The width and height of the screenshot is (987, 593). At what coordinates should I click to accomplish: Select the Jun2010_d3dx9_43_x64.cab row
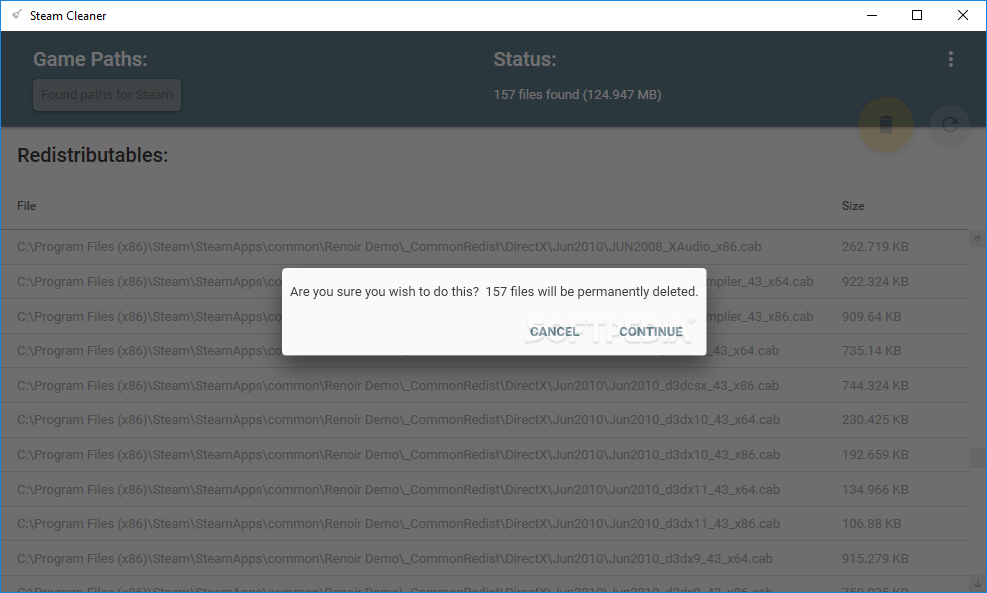click(485, 558)
